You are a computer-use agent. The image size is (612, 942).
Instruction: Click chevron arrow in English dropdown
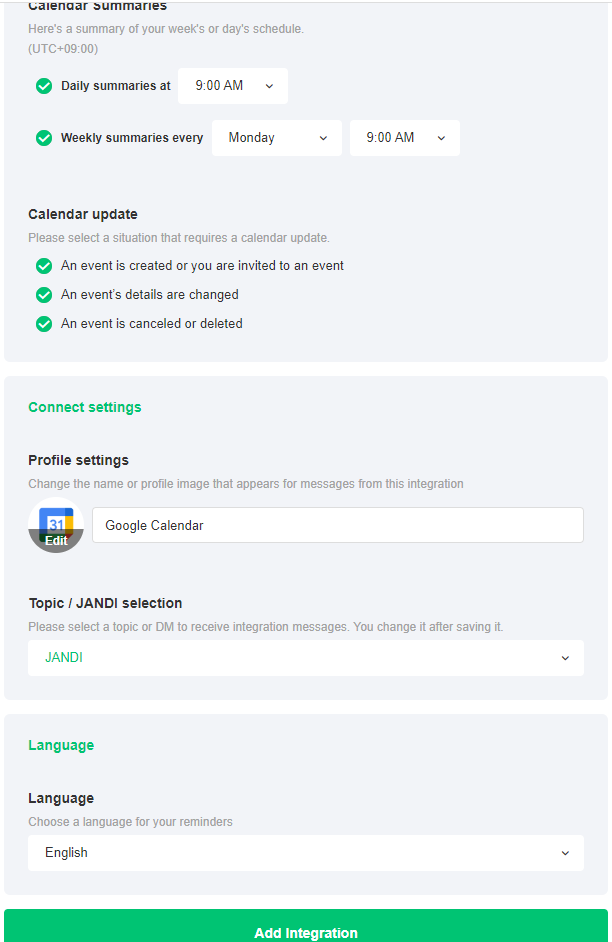tap(565, 853)
